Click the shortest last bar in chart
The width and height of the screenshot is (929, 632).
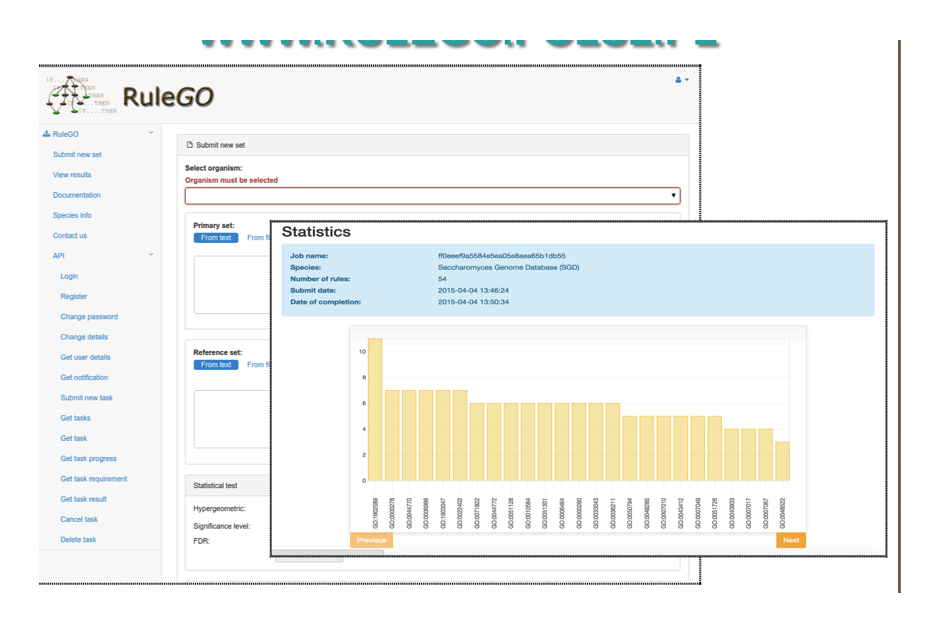[x=783, y=461]
